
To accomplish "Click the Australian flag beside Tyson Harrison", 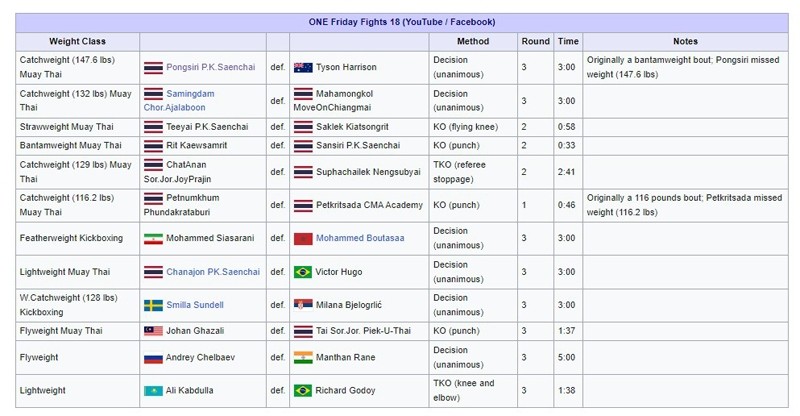I will [303, 67].
